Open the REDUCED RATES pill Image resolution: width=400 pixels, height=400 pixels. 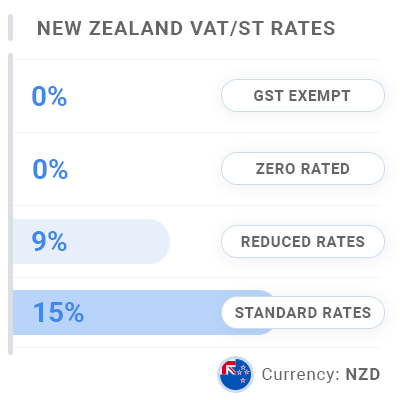pos(303,242)
